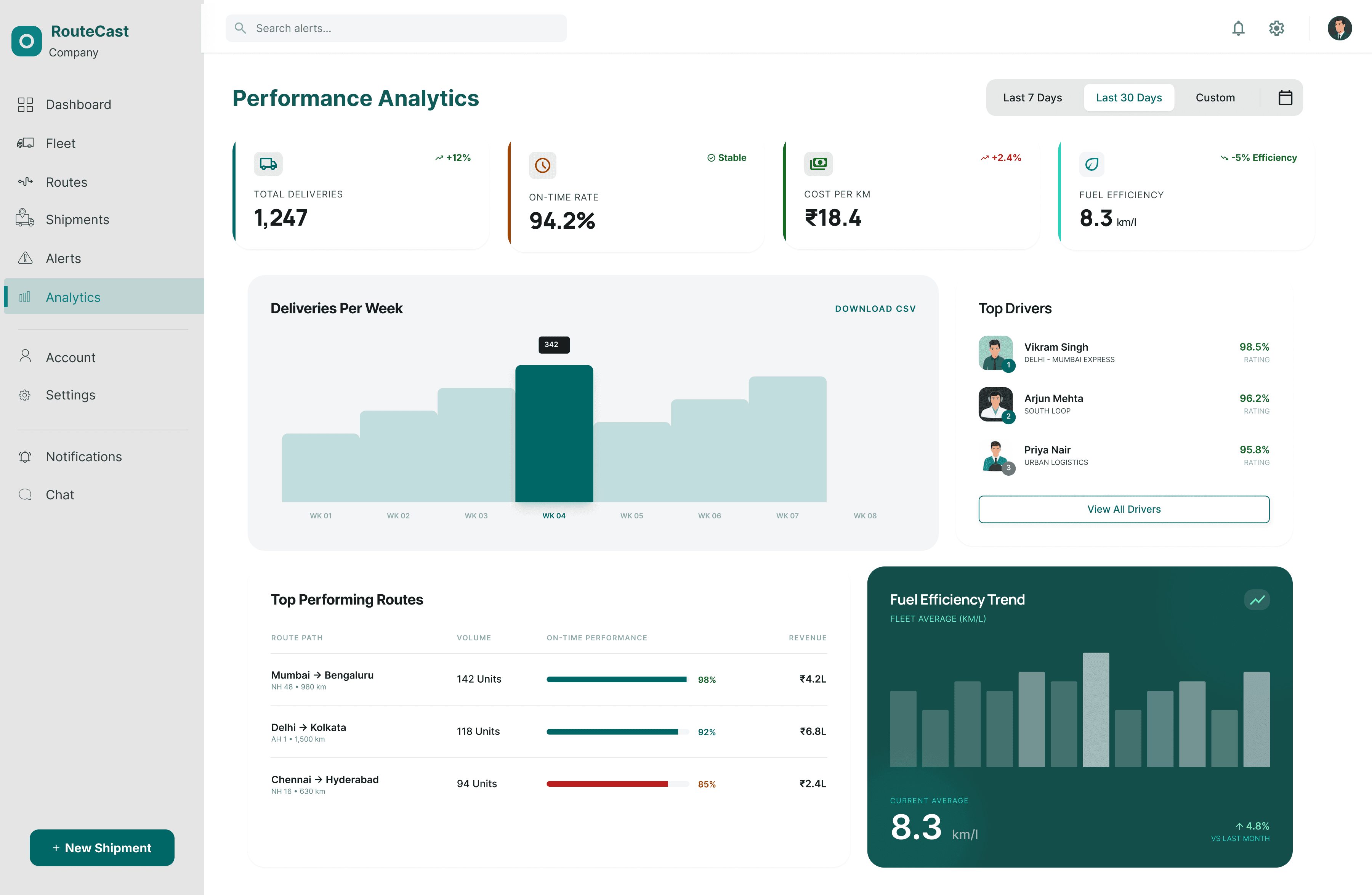Click the settings gear icon in header
The width and height of the screenshot is (1372, 895).
[x=1276, y=28]
